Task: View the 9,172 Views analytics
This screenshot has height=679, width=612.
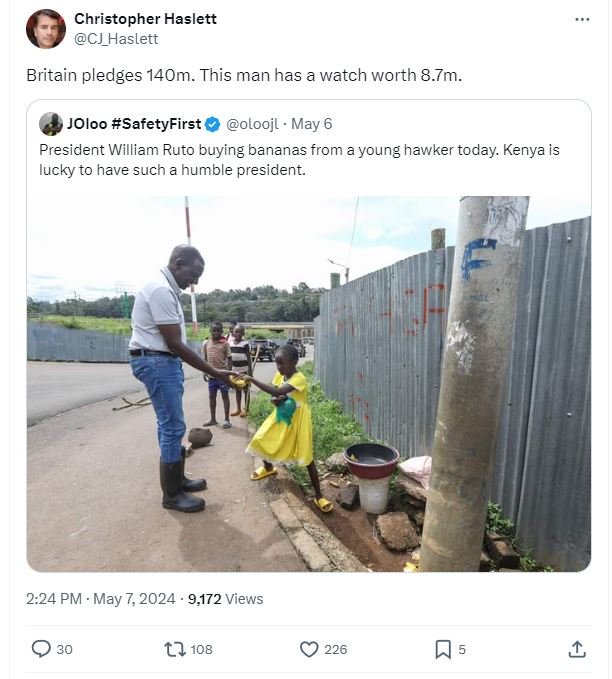Action: tap(225, 599)
